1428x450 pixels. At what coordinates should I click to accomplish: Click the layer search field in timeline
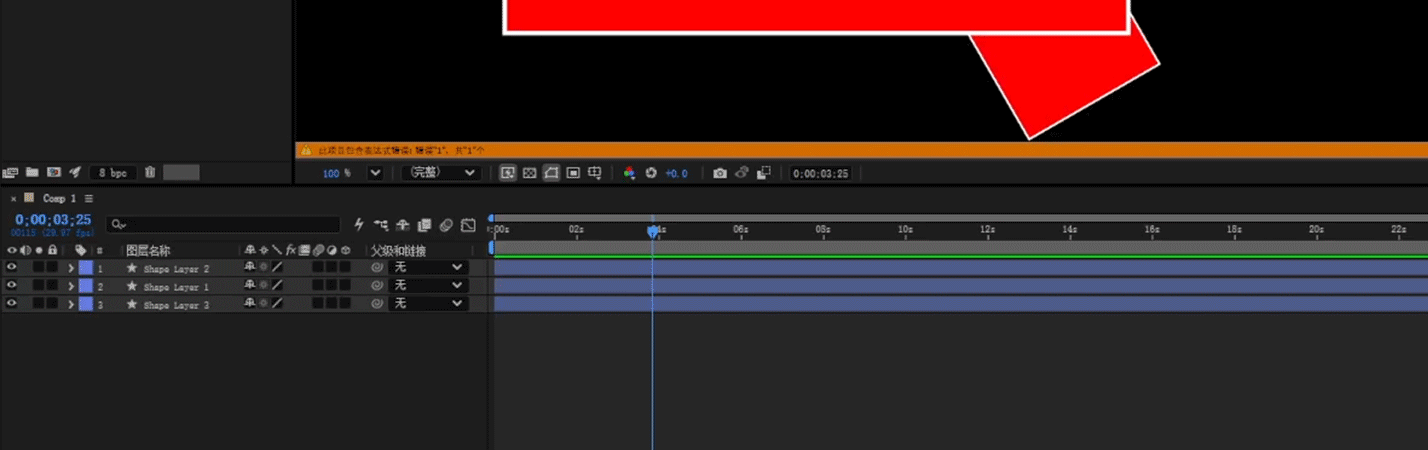click(222, 225)
